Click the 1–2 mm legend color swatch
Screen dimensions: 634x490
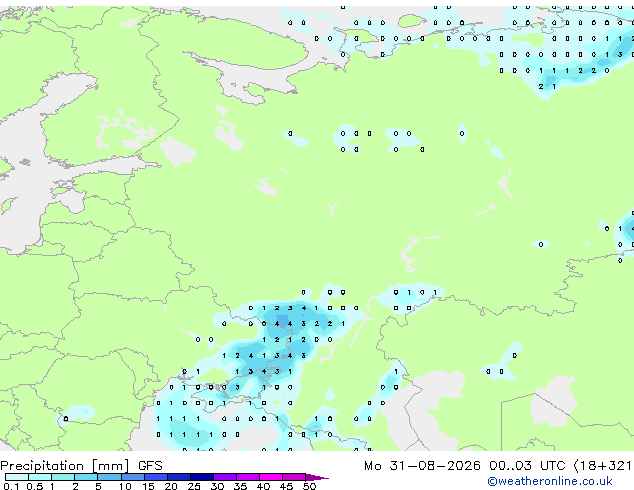[x=63, y=477]
